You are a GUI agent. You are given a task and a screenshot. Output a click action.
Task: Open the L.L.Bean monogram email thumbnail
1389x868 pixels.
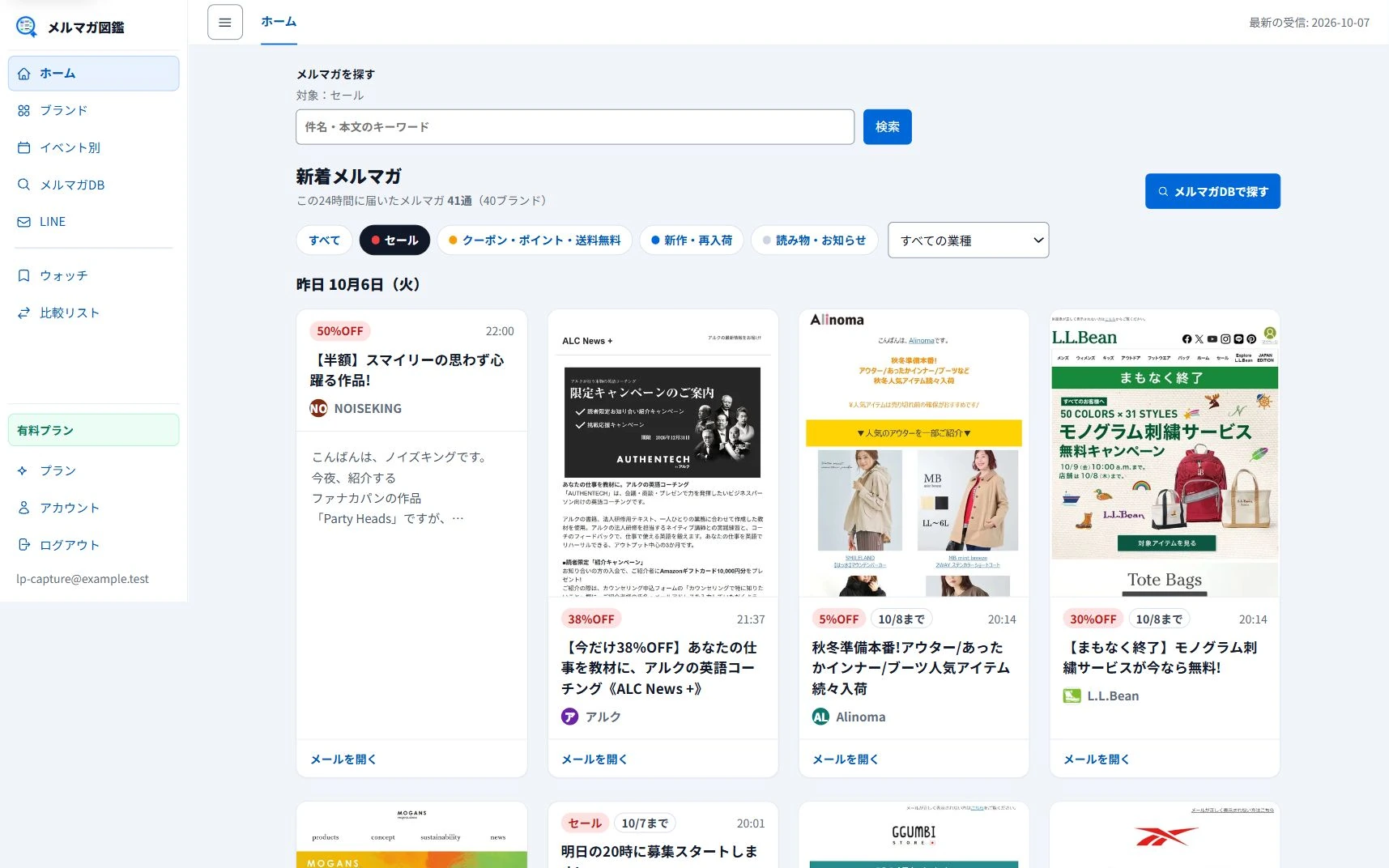pos(1165,453)
